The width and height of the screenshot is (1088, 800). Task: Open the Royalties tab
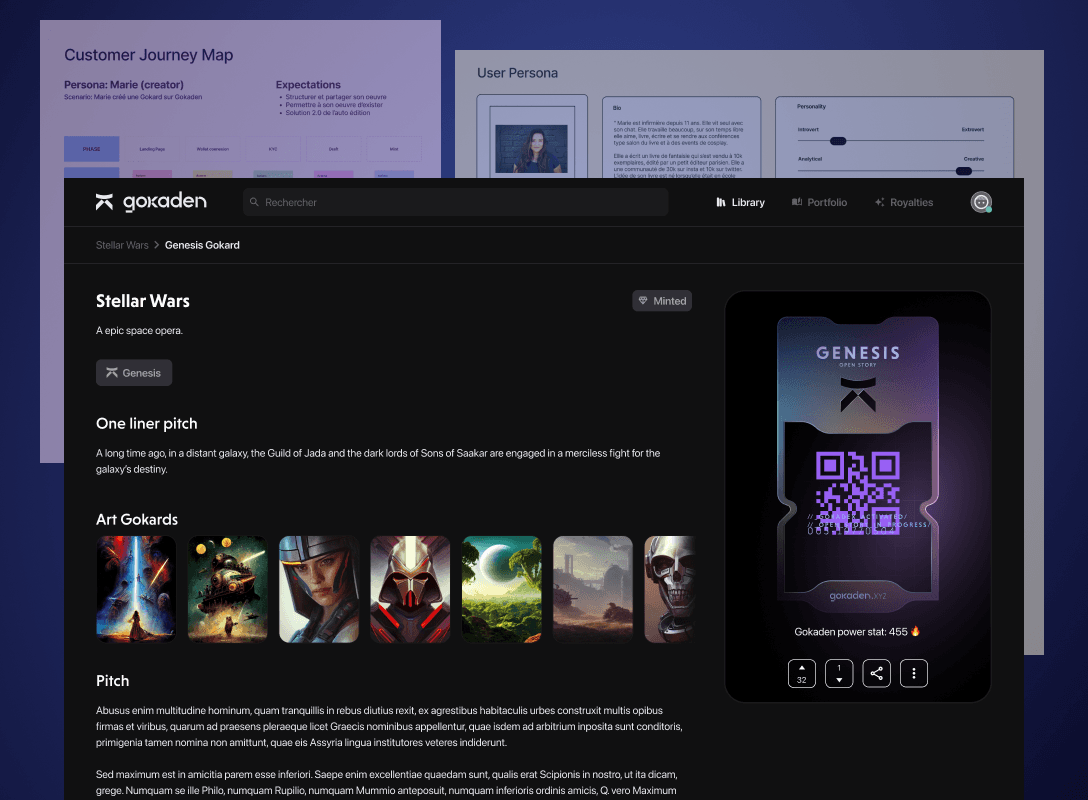(904, 202)
